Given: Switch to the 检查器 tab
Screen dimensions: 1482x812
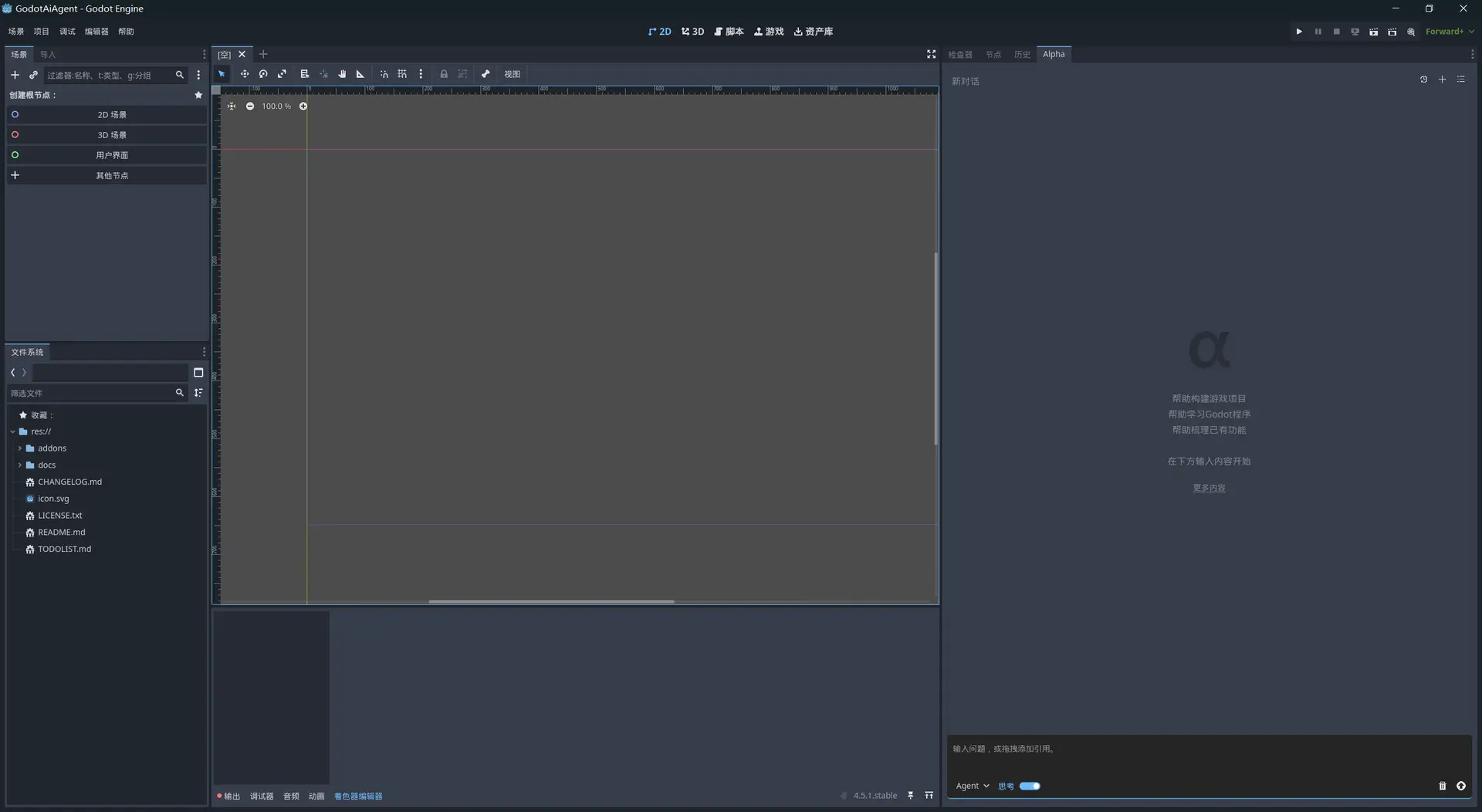Looking at the screenshot, I should point(960,55).
